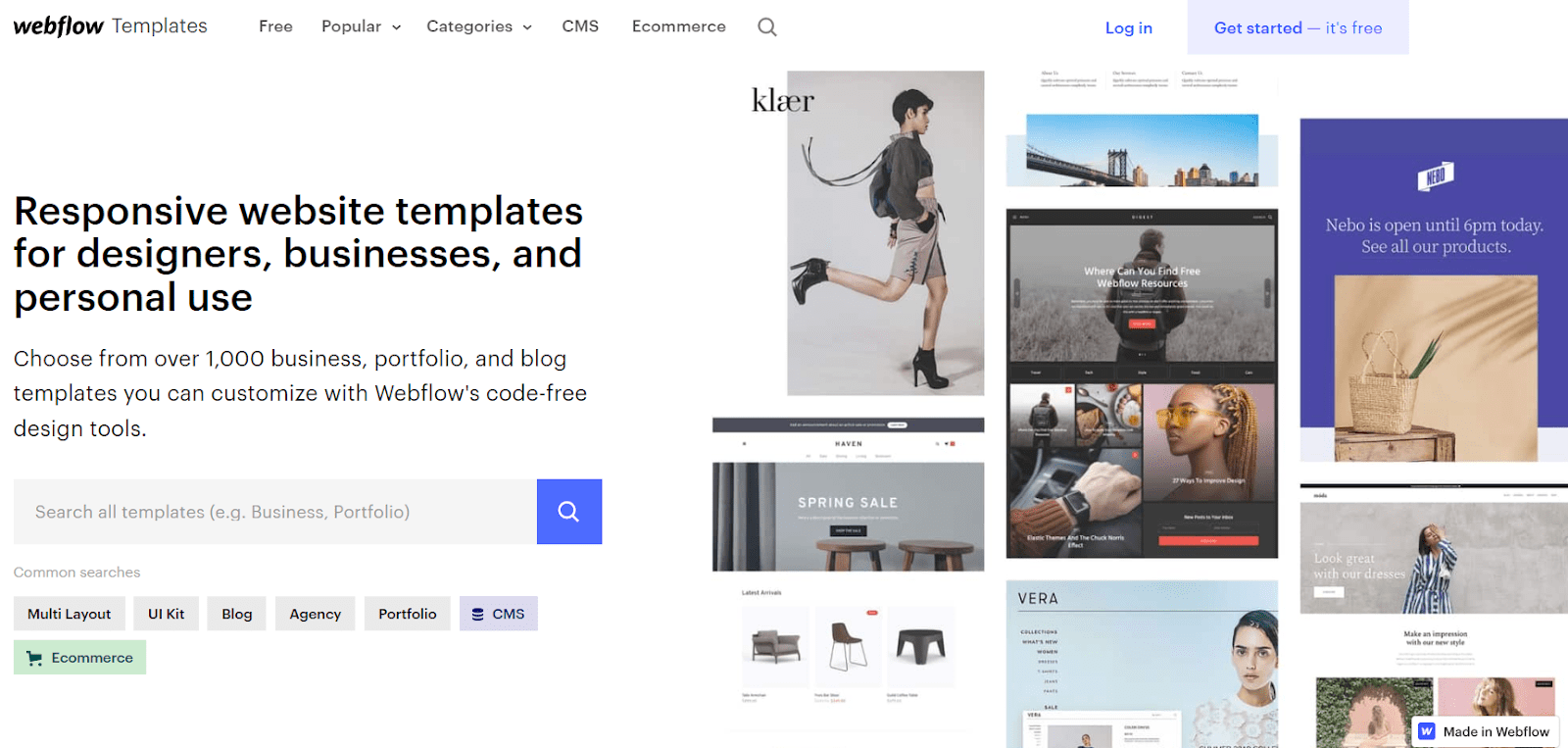Open the Webflow Templates logo link
Screen dimensions: 1568x748
[110, 26]
